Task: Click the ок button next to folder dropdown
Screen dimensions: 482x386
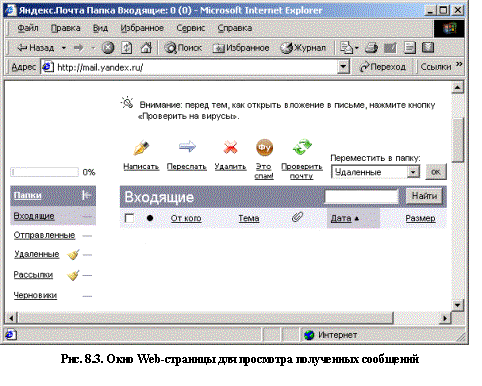Action: [436, 172]
